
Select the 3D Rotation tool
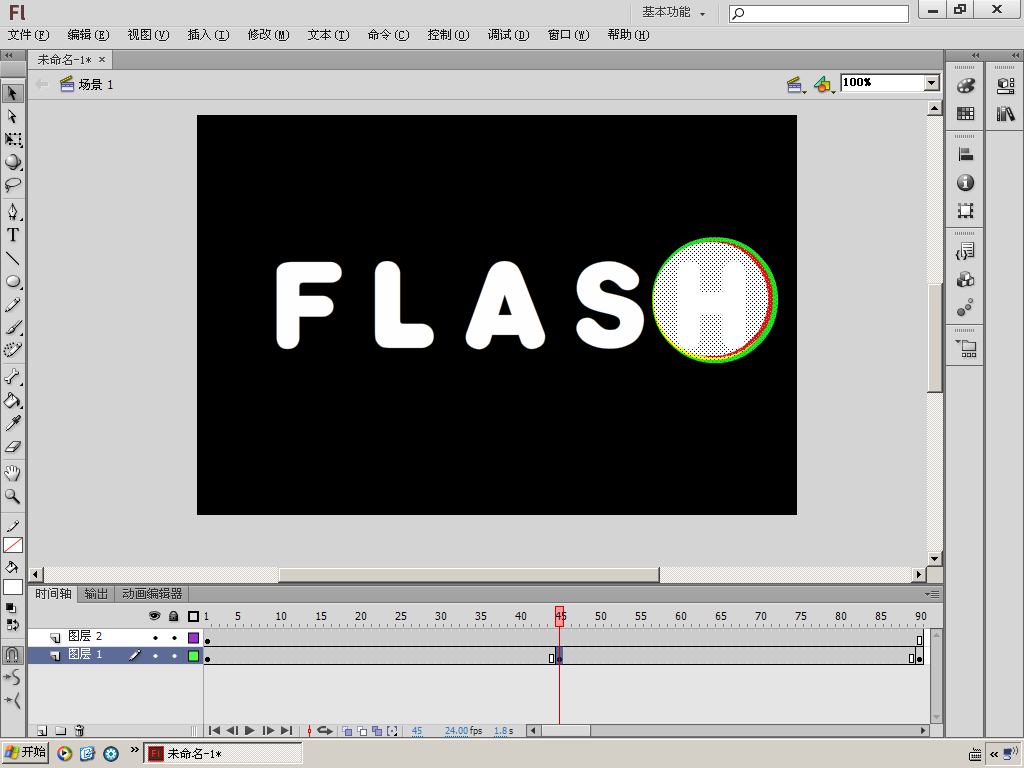(x=12, y=162)
